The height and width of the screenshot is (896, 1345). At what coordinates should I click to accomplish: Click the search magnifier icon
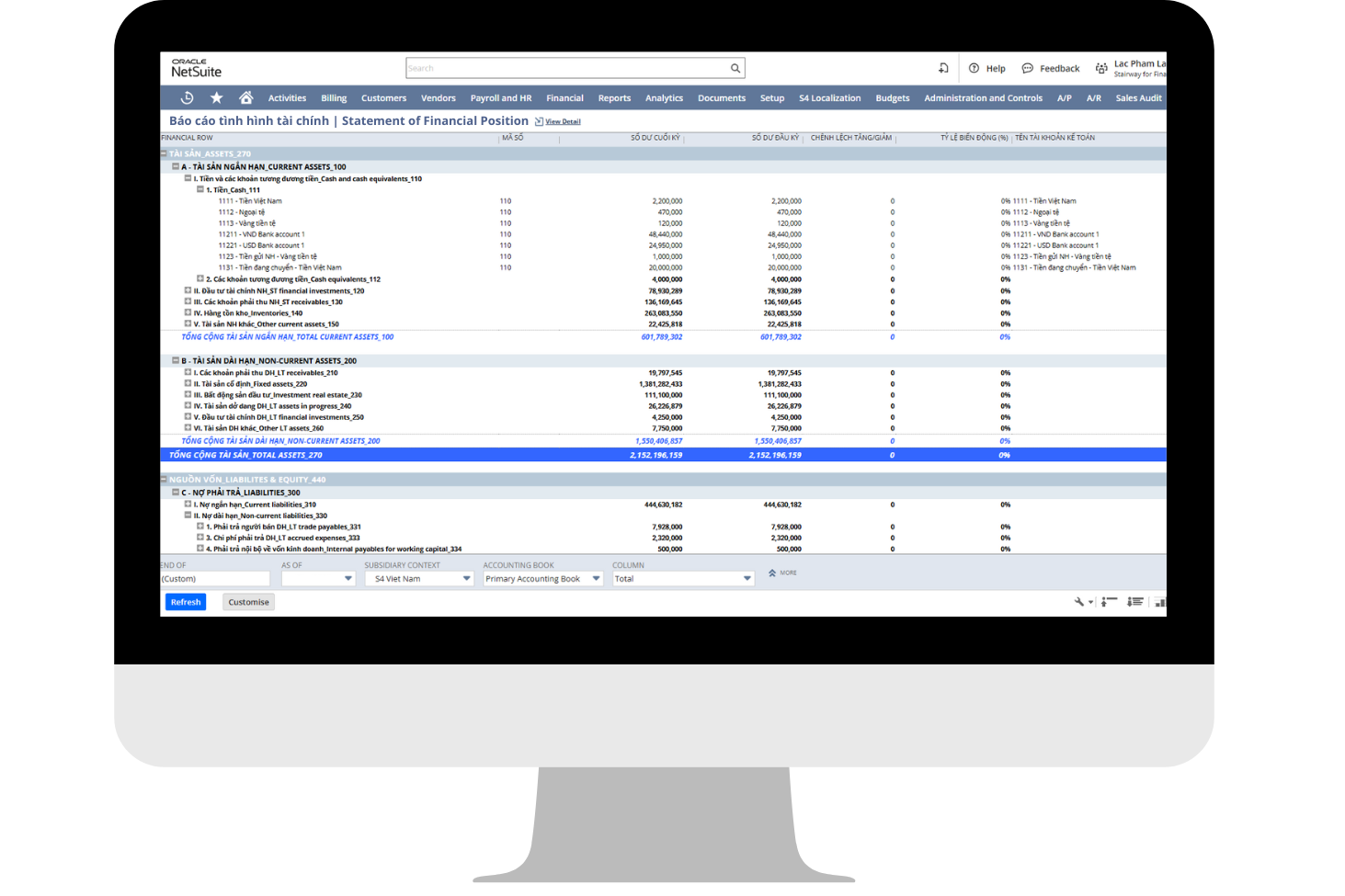735,68
